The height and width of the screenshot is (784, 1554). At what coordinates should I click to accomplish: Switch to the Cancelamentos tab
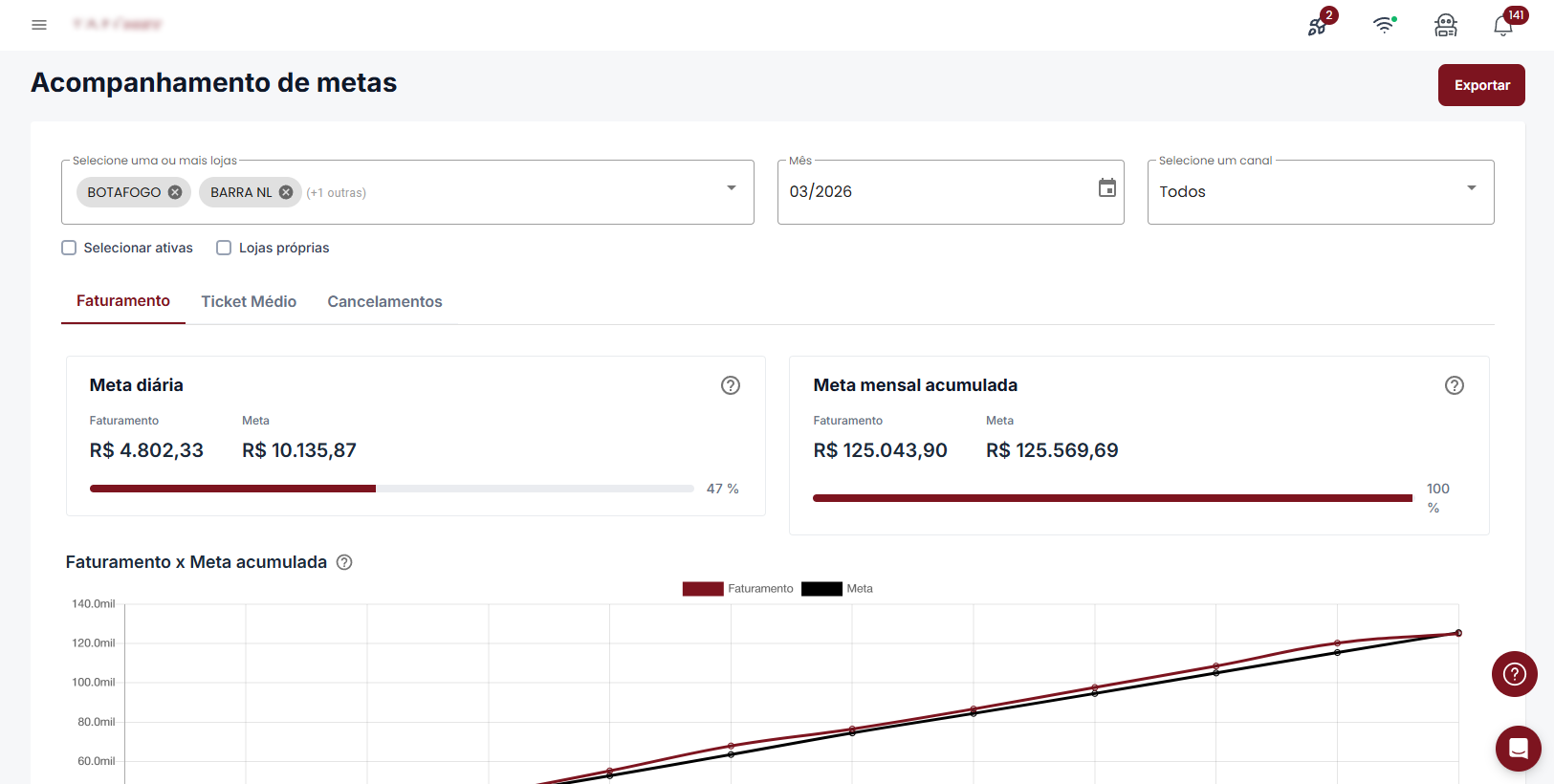(384, 301)
